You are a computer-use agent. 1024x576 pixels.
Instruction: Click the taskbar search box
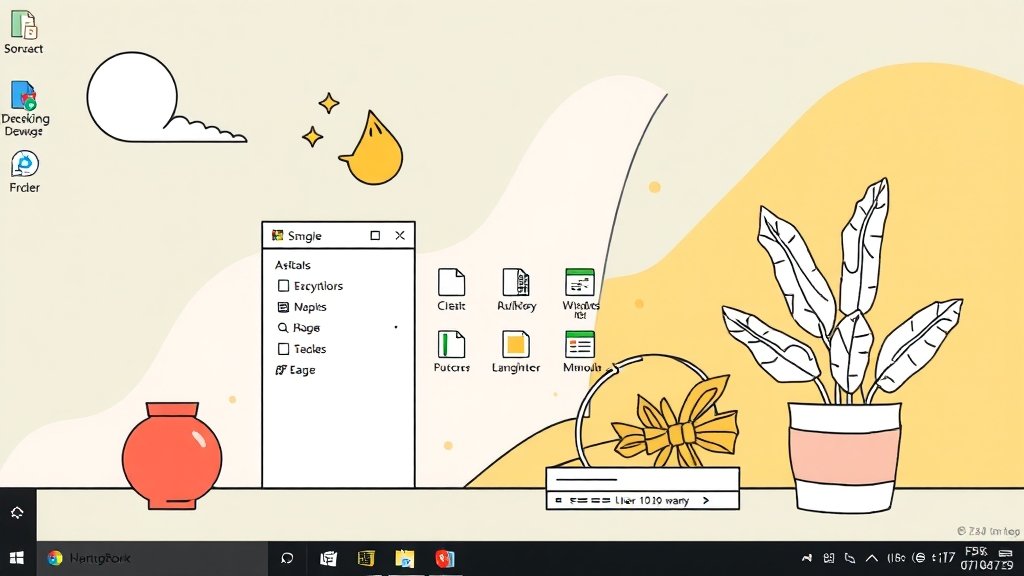coord(150,558)
